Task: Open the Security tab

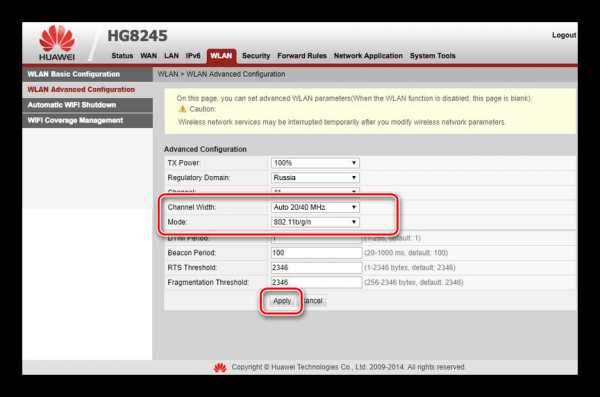Action: 256,56
